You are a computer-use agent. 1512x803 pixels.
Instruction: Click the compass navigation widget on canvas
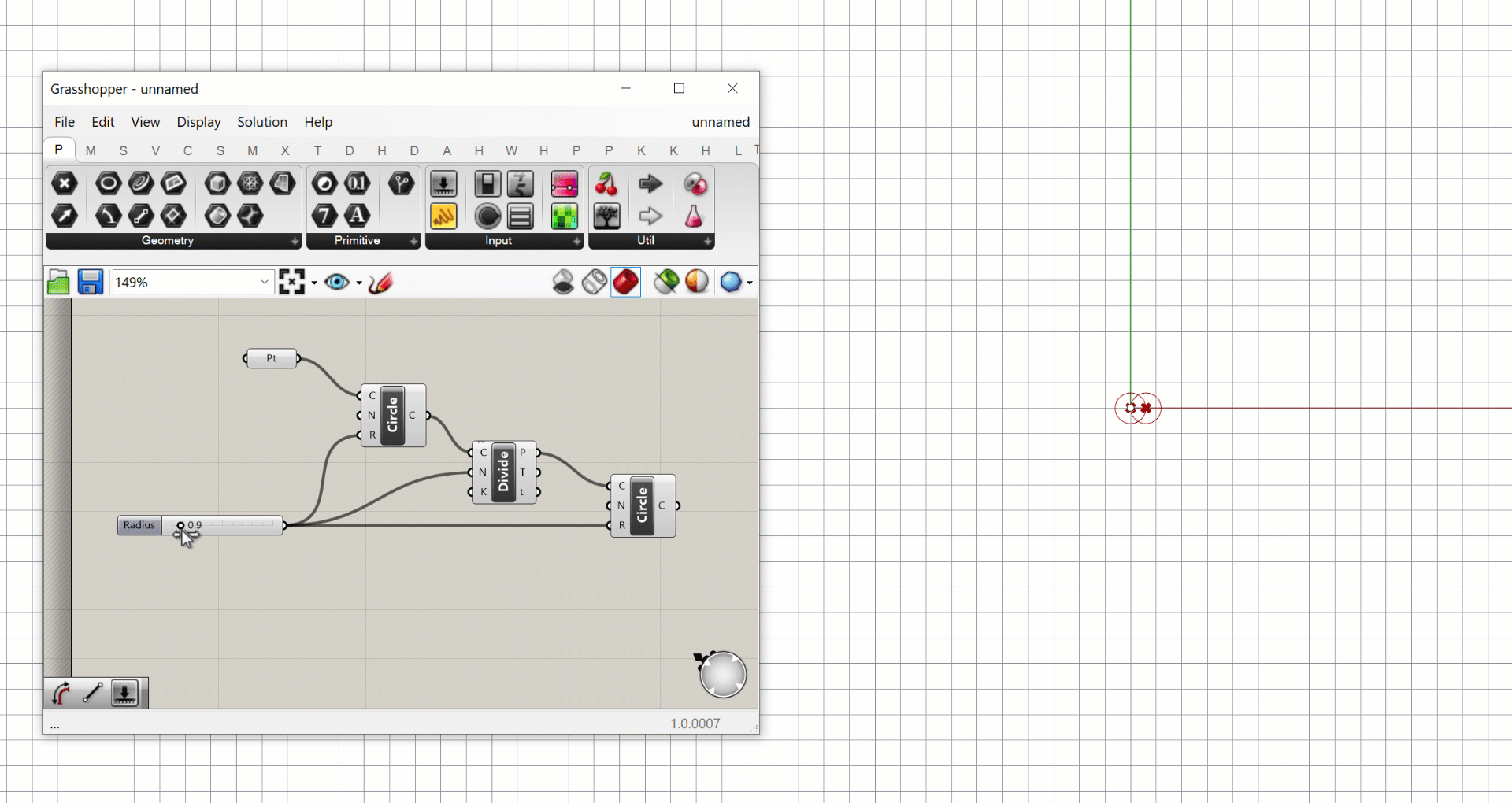pos(722,675)
